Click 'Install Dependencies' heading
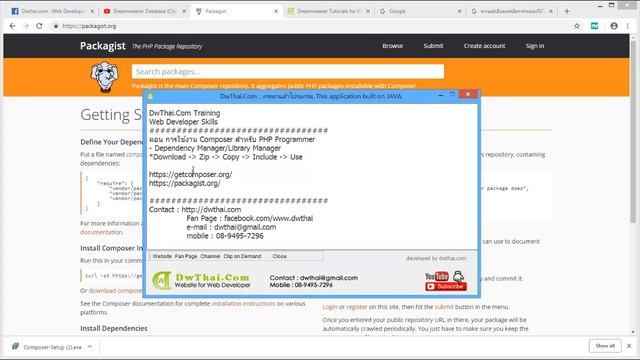Viewport: 640px width, 360px height. pos(114,328)
